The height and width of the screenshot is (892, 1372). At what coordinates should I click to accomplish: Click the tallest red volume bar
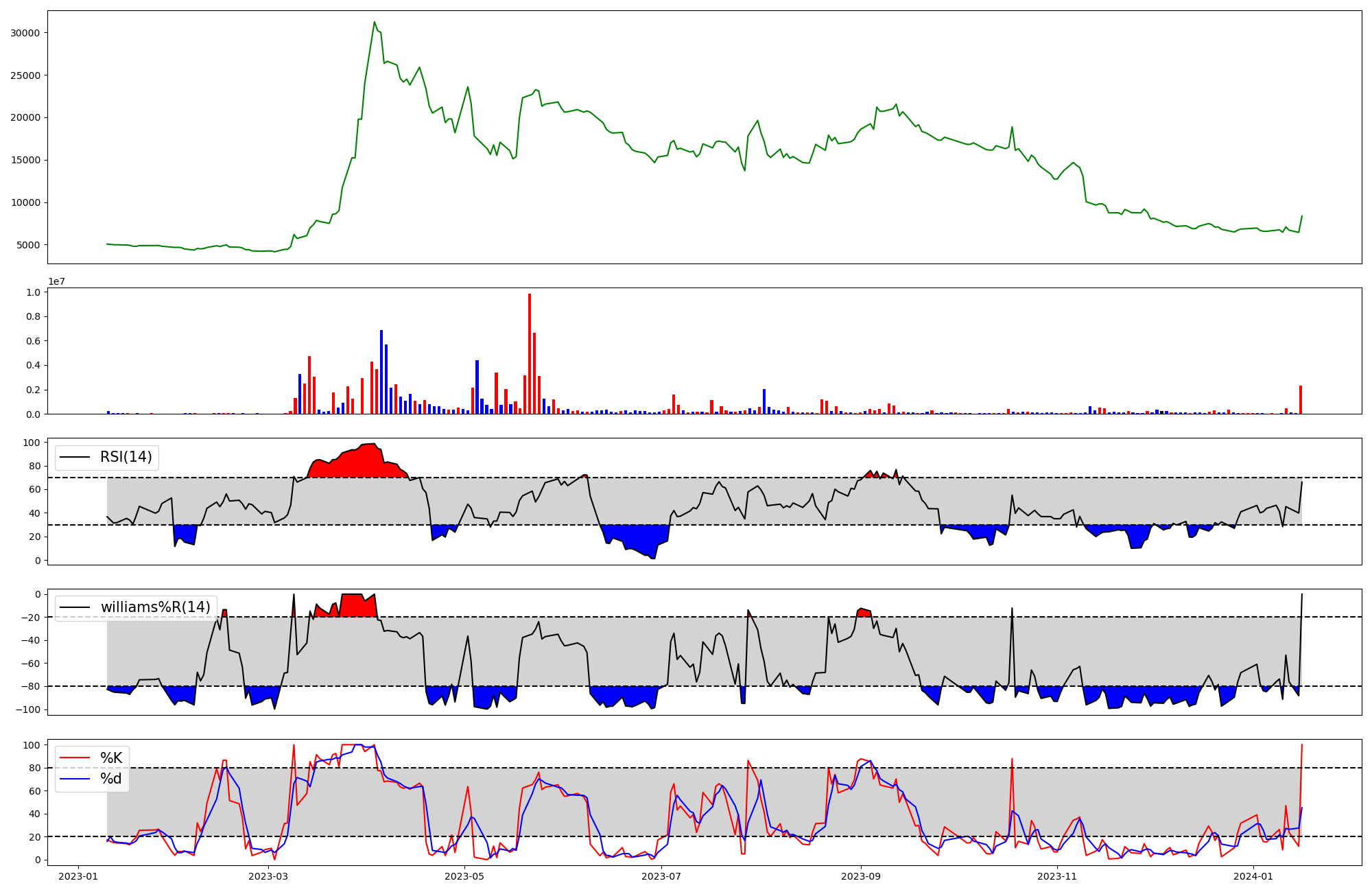[530, 354]
